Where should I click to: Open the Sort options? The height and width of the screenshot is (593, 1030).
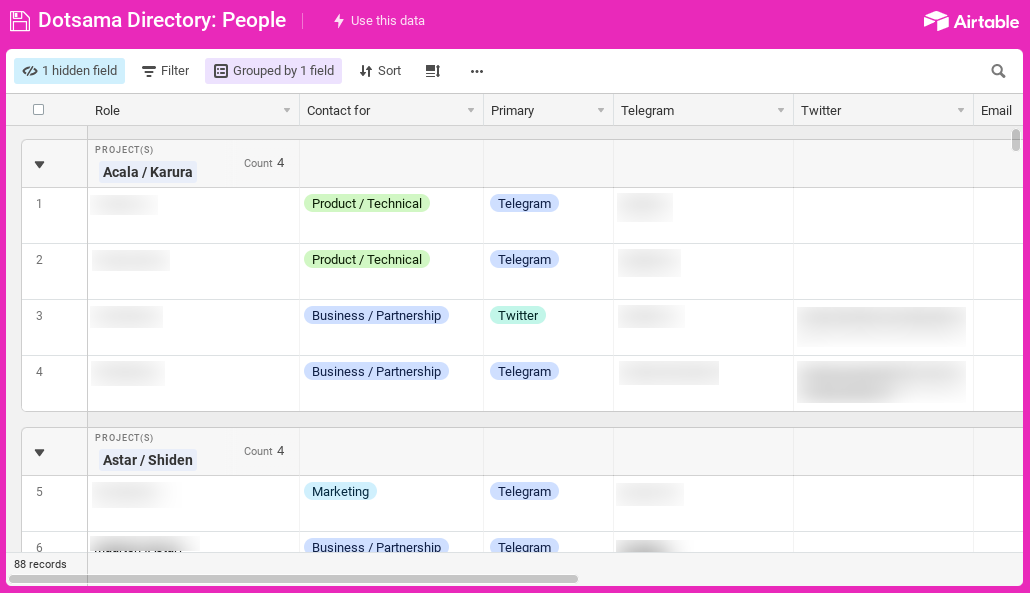click(380, 71)
